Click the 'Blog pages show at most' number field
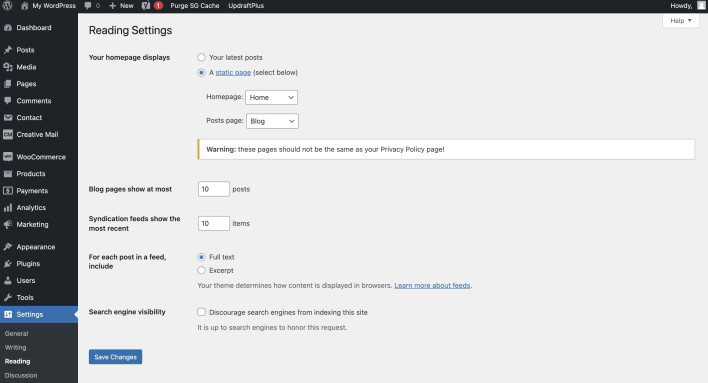708x383 pixels. [214, 189]
